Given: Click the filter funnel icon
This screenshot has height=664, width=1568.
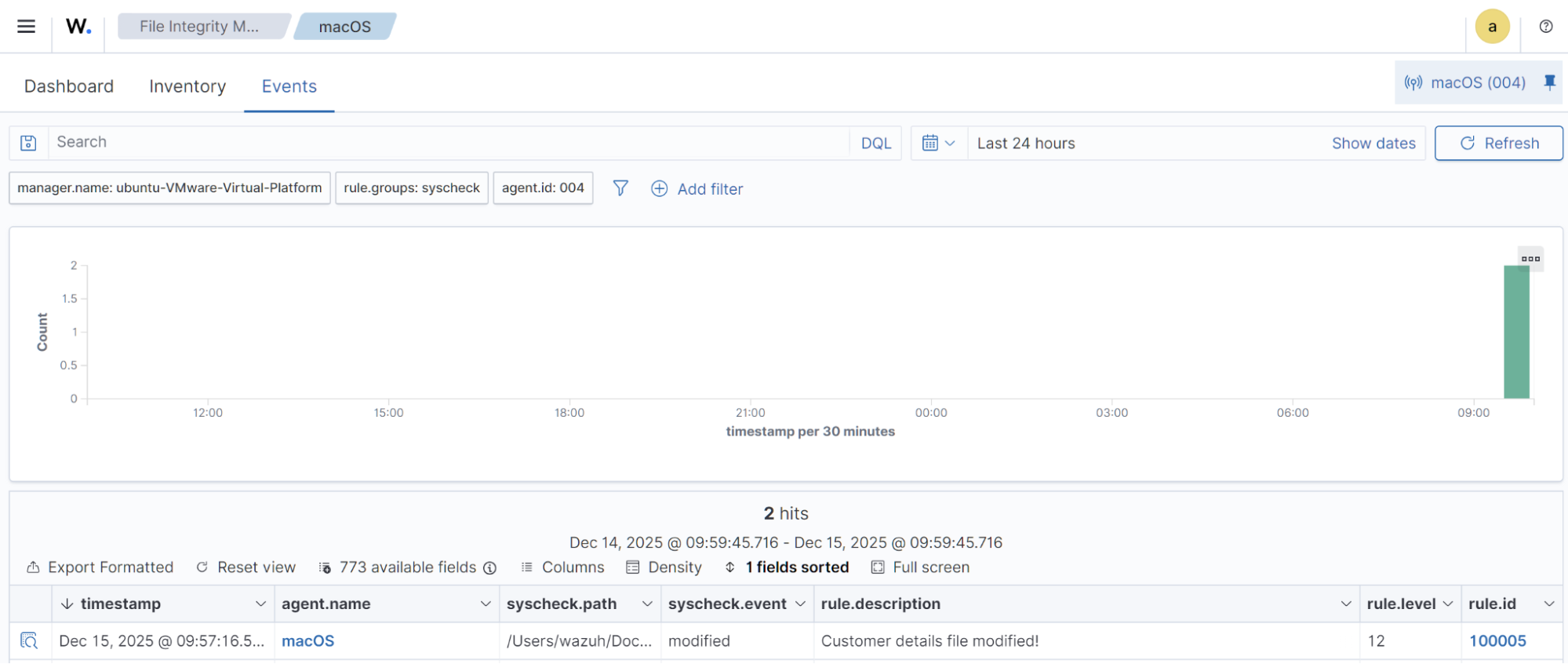Looking at the screenshot, I should click(x=620, y=188).
